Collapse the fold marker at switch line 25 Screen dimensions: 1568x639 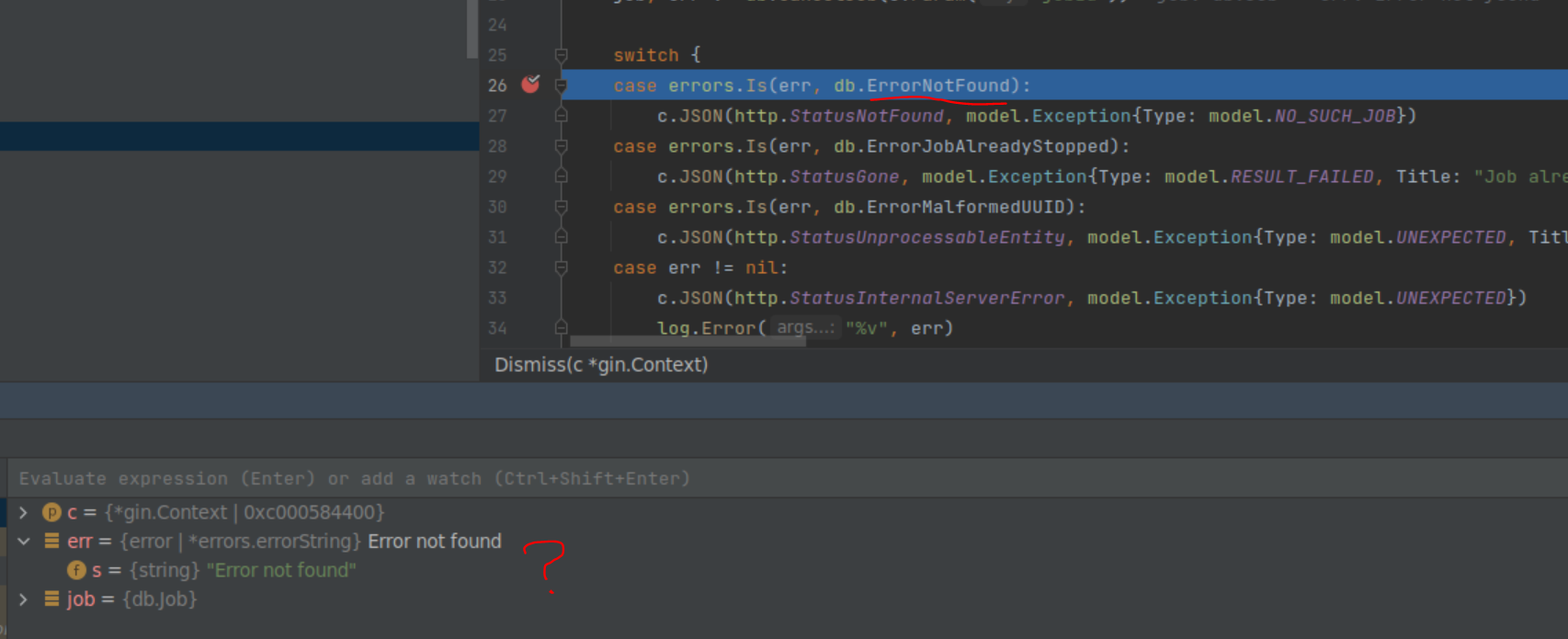point(561,55)
